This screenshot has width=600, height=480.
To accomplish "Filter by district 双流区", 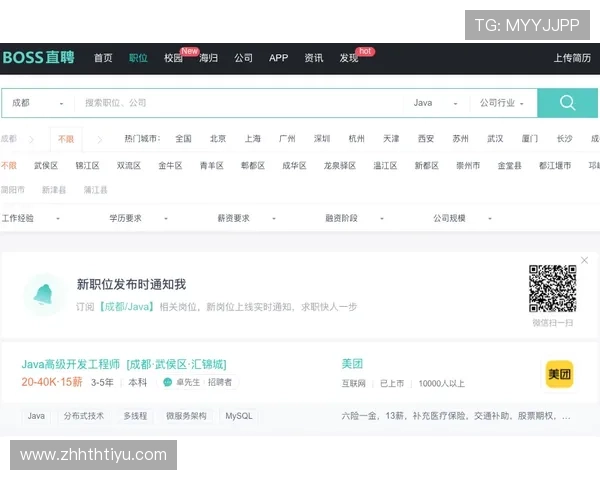I will click(129, 166).
